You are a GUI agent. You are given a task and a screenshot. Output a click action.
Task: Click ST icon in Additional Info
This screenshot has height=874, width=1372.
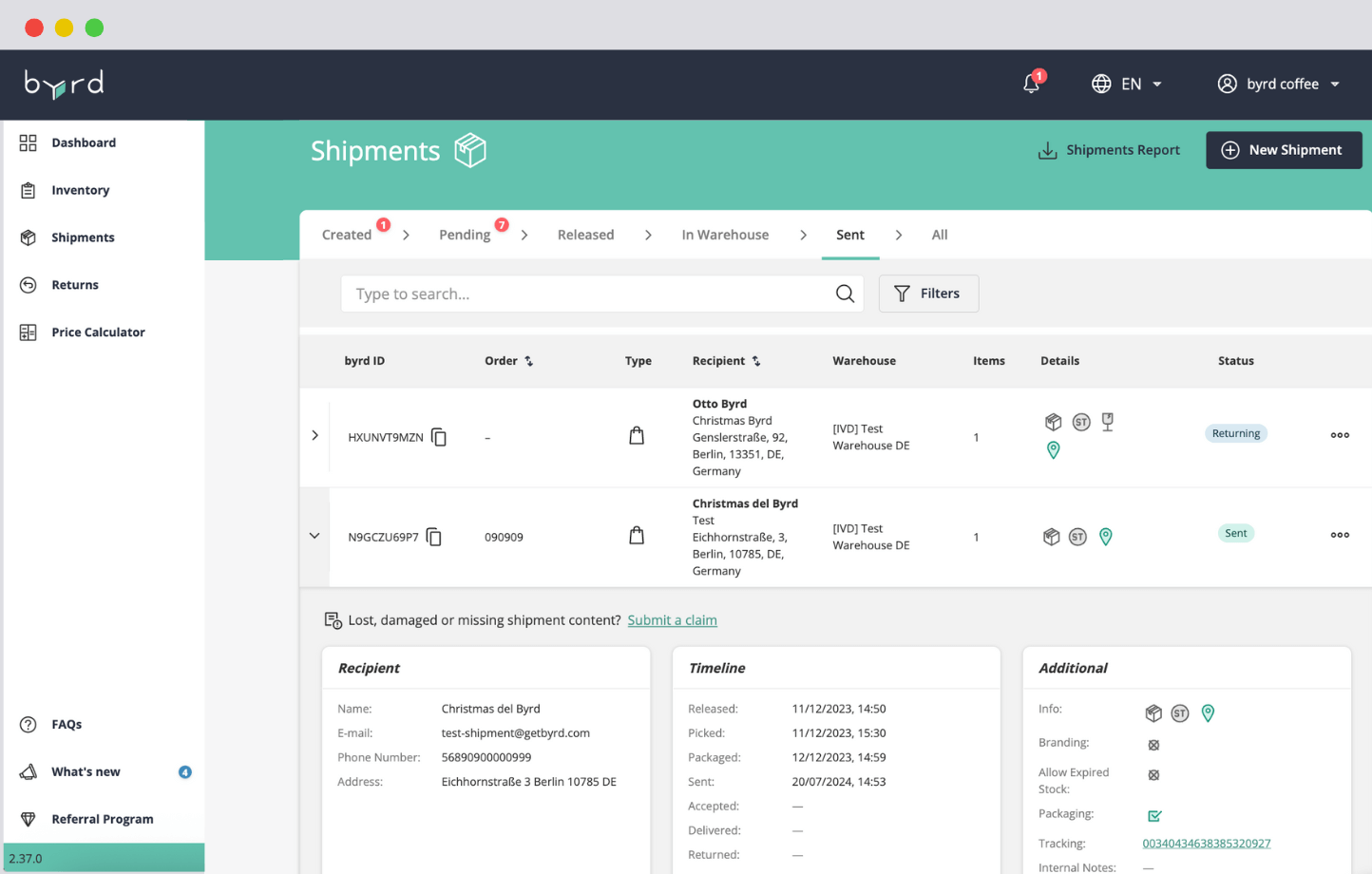[1180, 712]
